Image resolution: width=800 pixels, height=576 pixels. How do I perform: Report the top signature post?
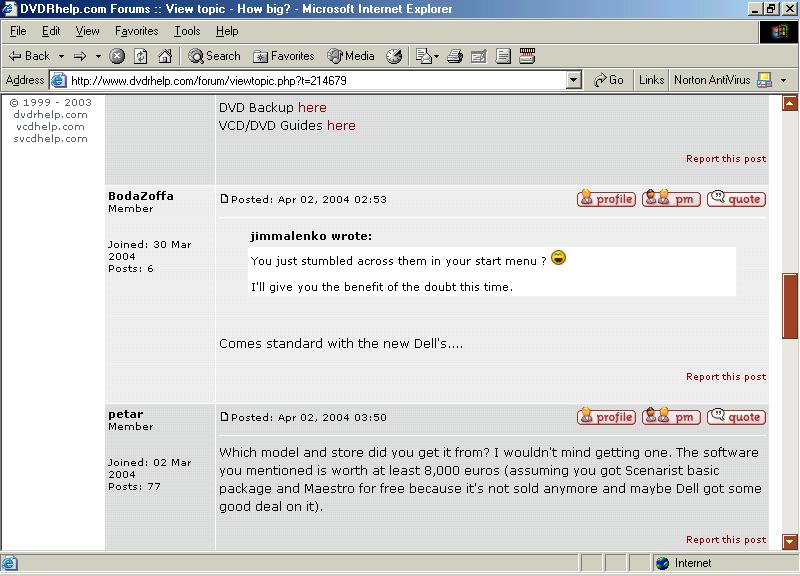point(726,159)
